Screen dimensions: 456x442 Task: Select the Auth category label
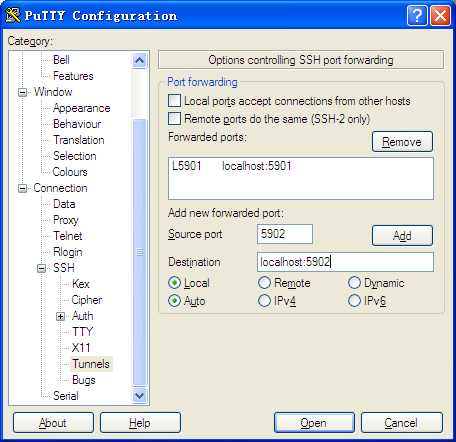pyautogui.click(x=82, y=316)
